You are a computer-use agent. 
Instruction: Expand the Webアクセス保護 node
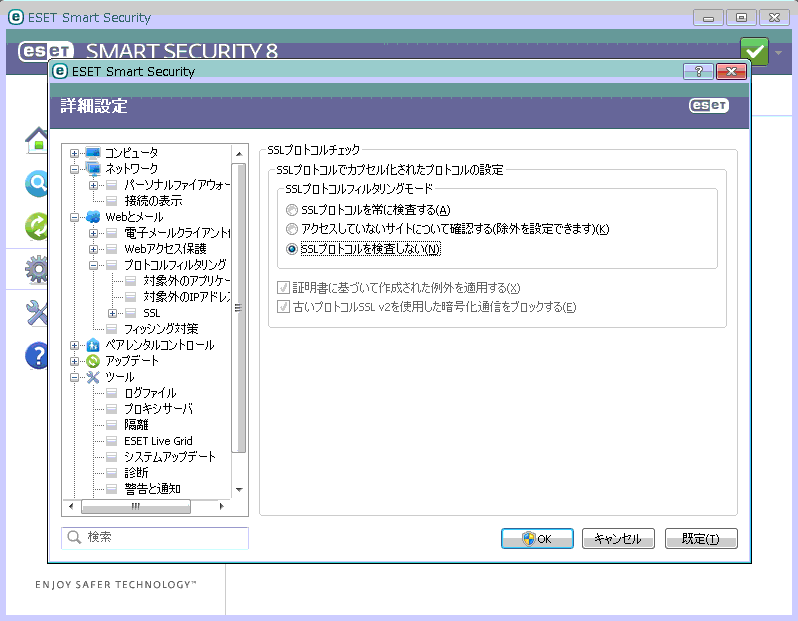click(x=93, y=249)
